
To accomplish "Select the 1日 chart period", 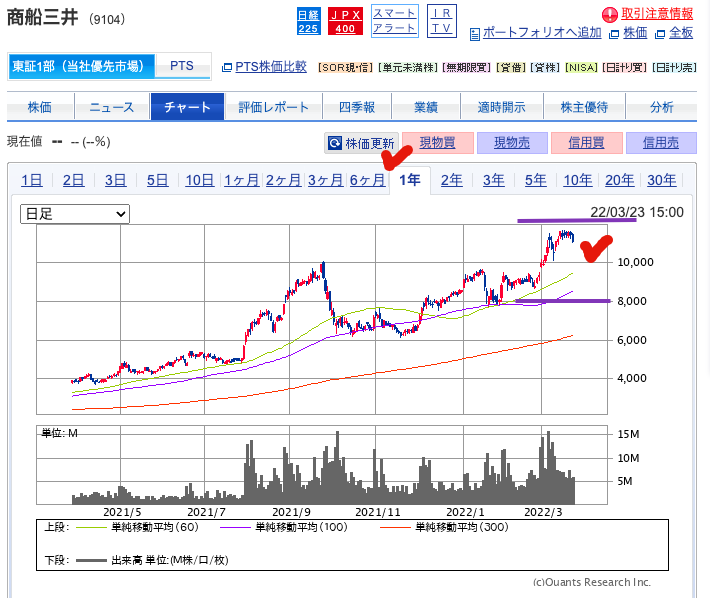I will pos(32,180).
